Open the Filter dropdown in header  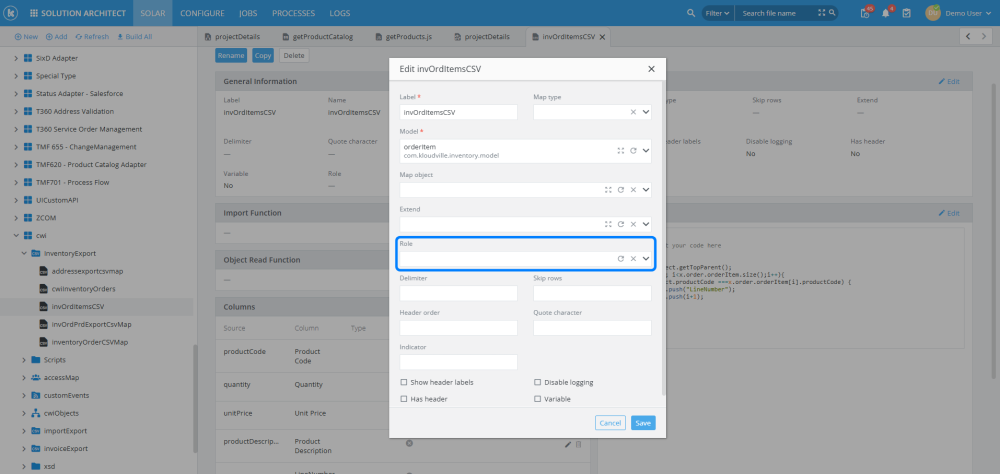pyautogui.click(x=718, y=13)
